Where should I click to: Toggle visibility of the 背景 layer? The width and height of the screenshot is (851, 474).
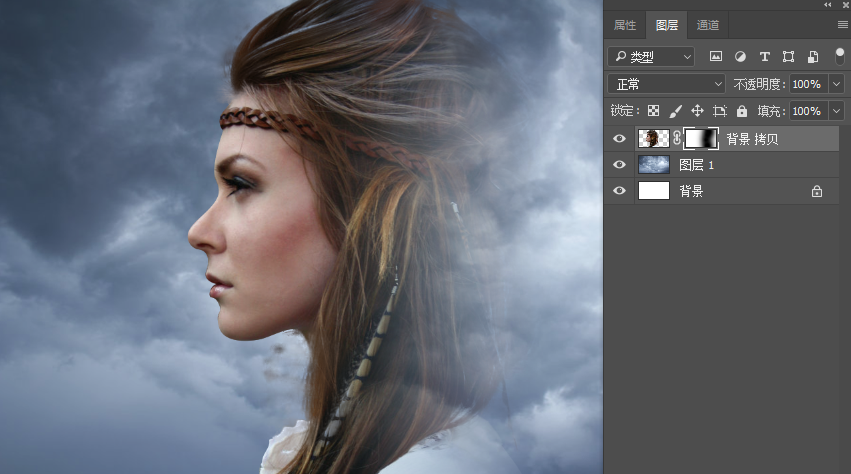(x=619, y=191)
